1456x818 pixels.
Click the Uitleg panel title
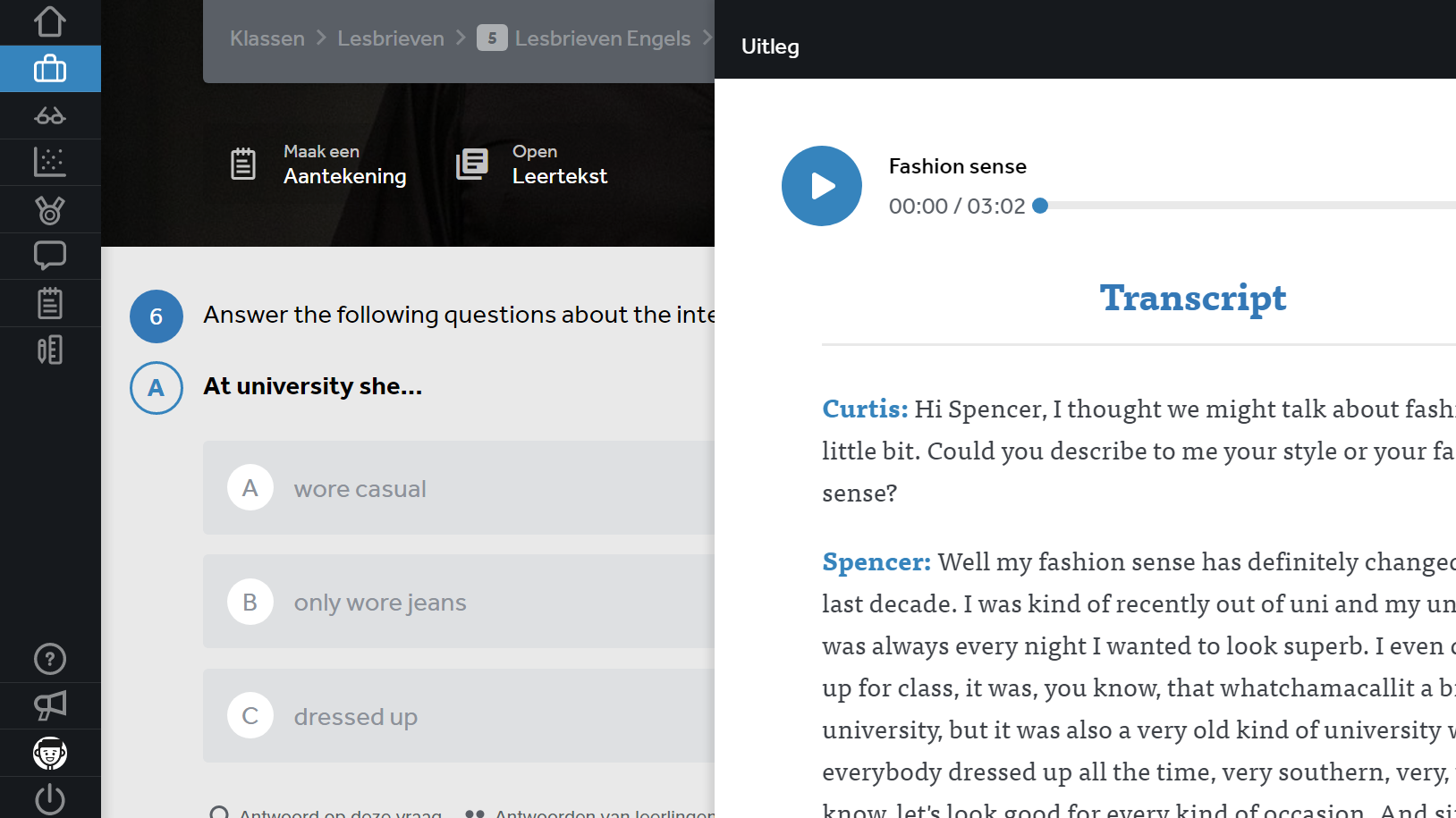coord(770,46)
